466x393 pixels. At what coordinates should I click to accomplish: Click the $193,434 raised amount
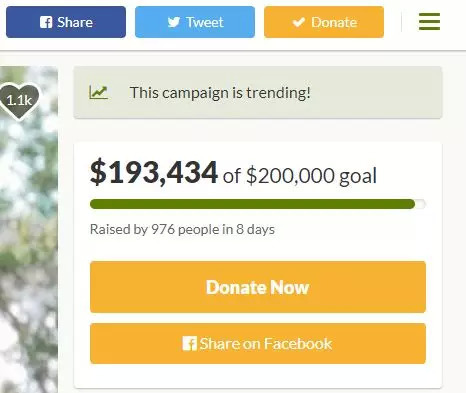tap(154, 173)
